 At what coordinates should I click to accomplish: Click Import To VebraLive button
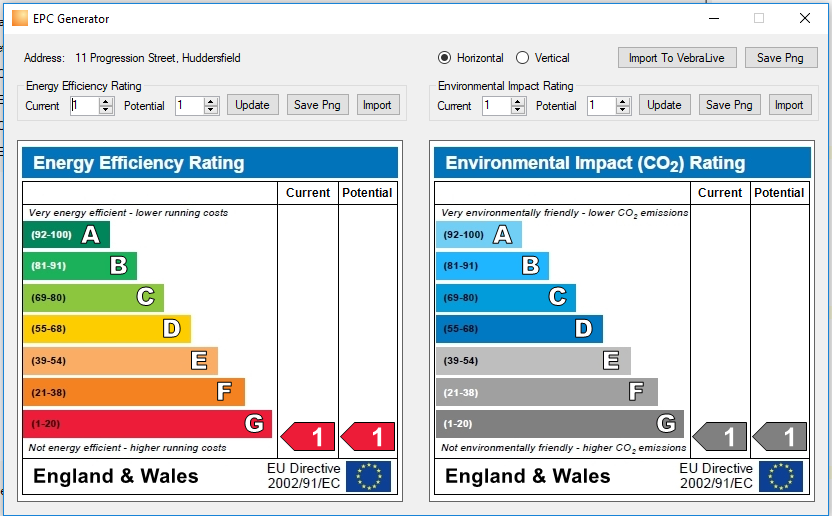point(677,57)
